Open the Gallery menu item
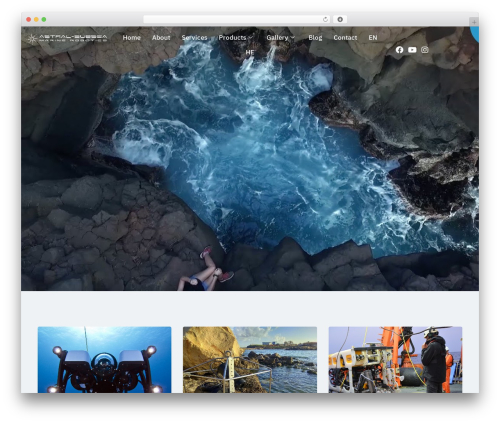Viewport: 500px width, 423px height. (x=277, y=38)
